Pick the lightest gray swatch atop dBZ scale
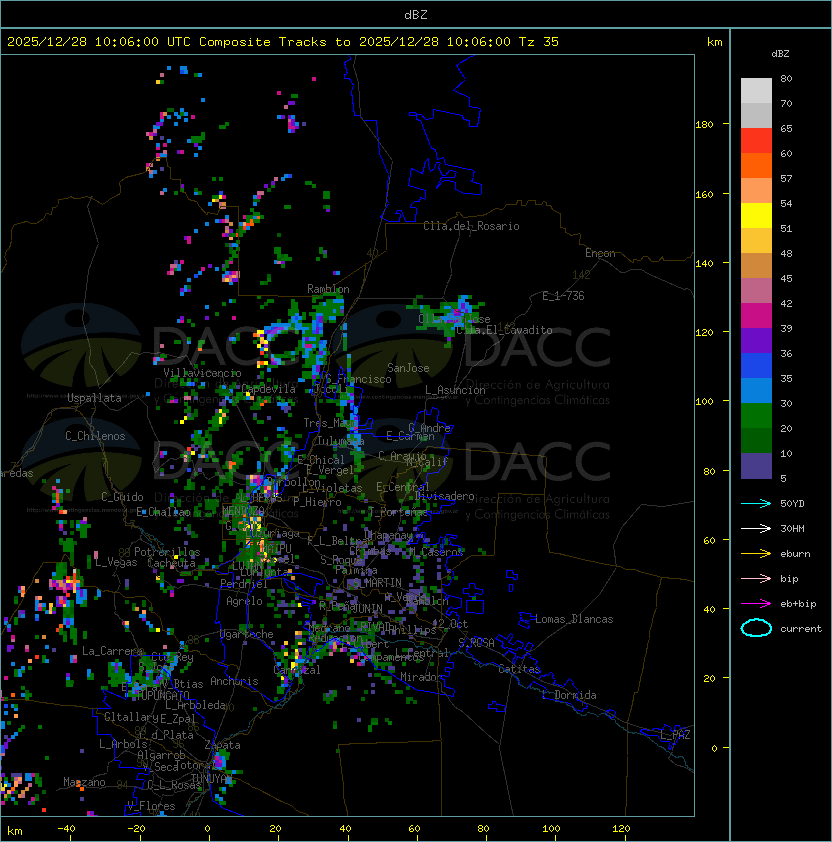This screenshot has width=832, height=842. pos(756,91)
